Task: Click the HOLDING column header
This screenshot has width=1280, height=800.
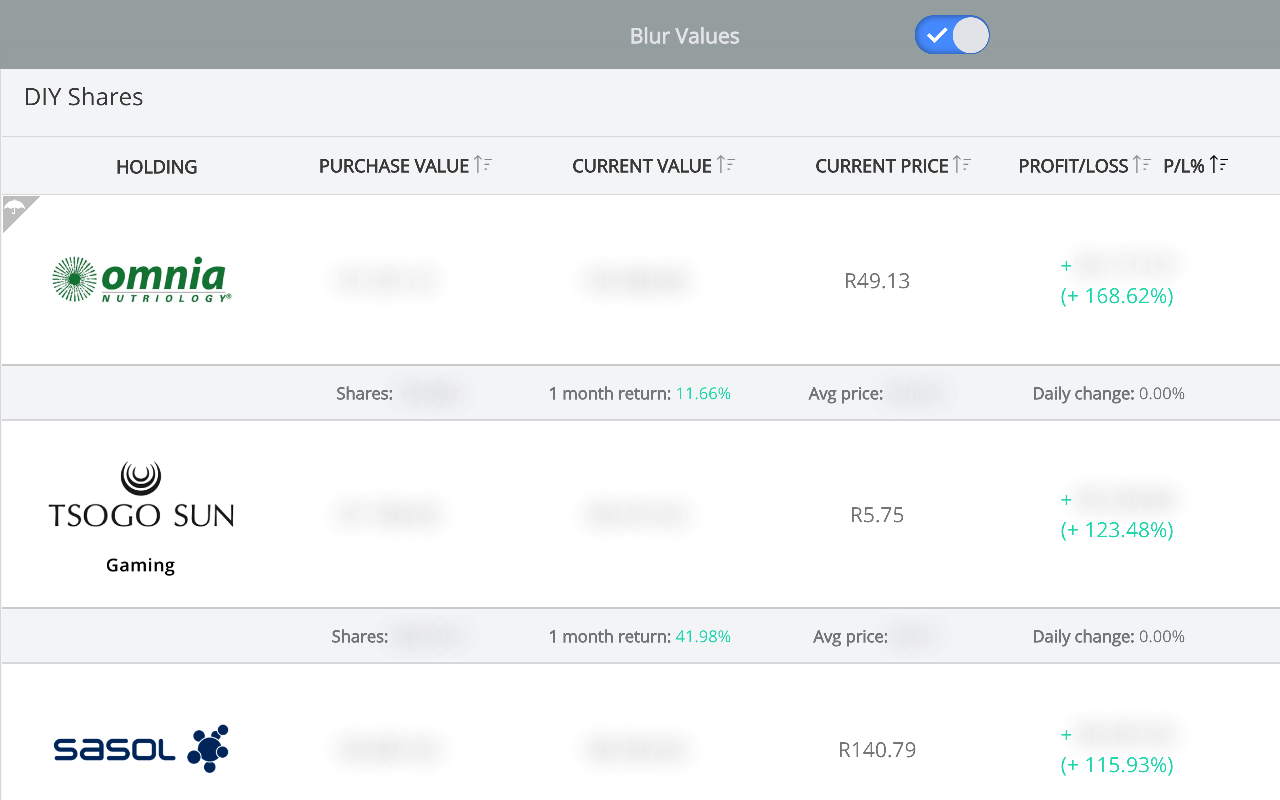Action: [x=157, y=167]
